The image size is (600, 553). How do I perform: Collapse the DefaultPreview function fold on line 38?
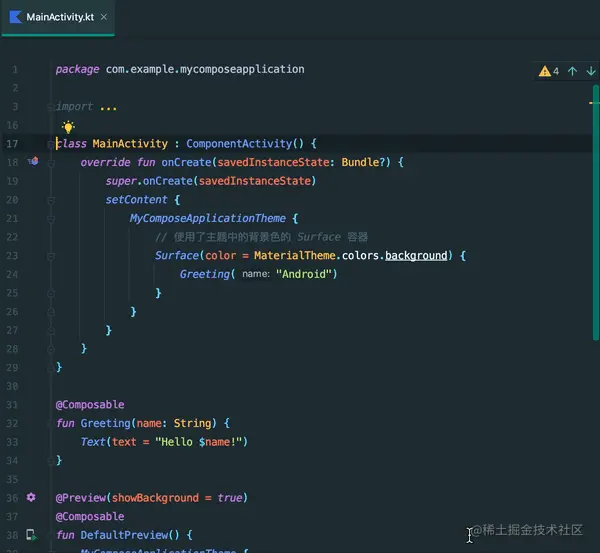(x=51, y=535)
